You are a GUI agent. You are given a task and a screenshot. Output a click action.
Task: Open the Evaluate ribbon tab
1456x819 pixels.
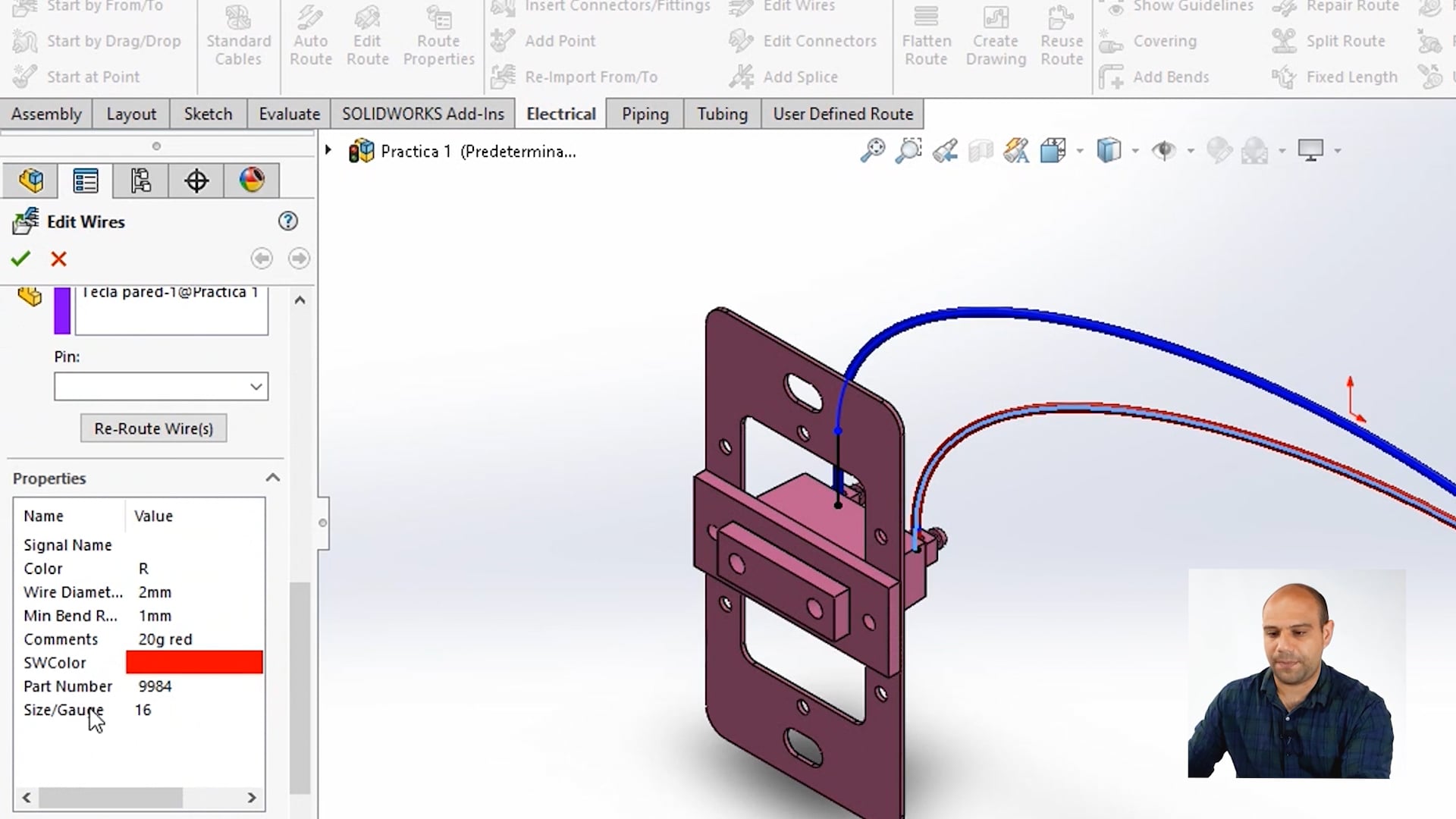(x=288, y=113)
